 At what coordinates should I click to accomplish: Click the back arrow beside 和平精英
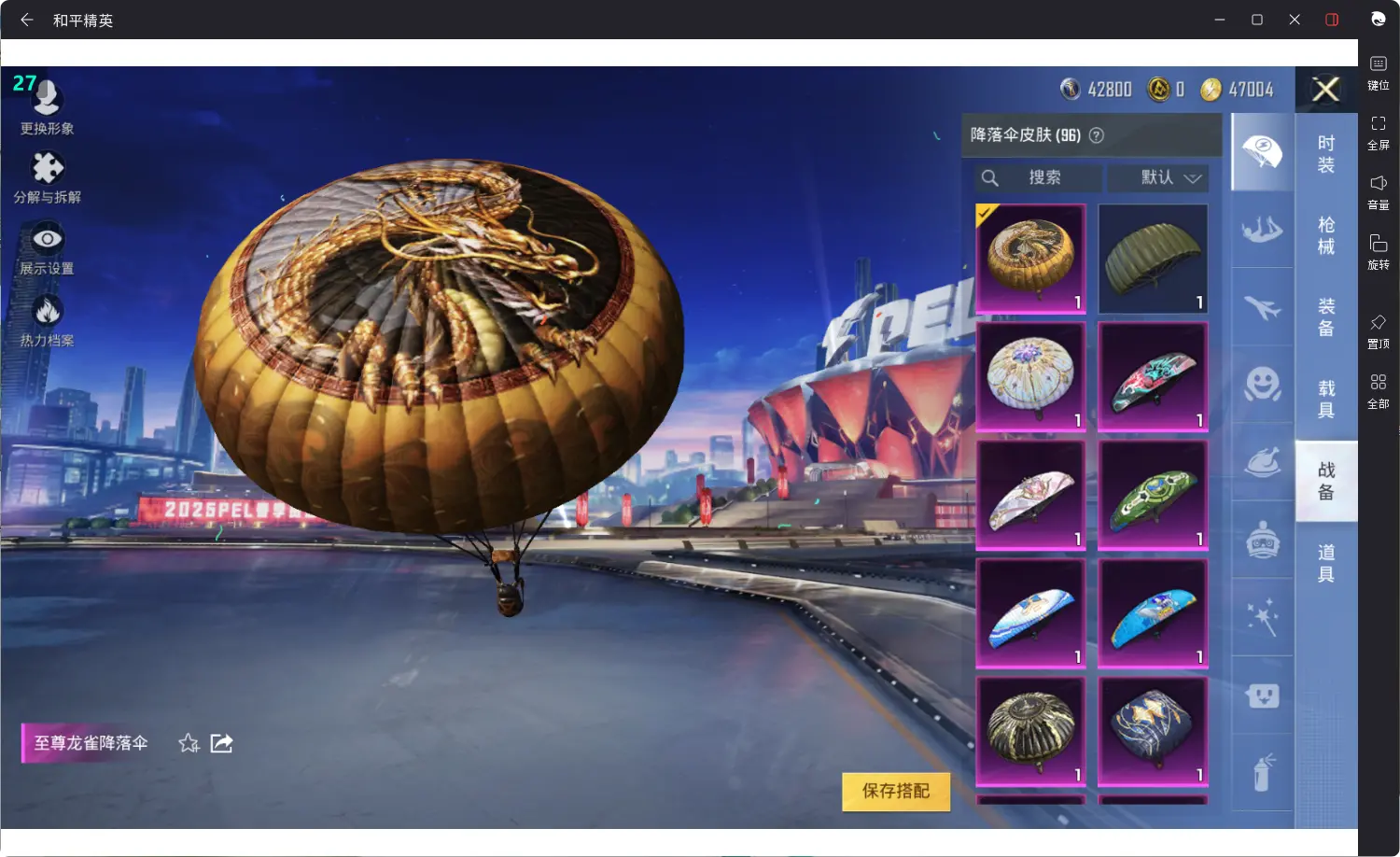[x=26, y=20]
